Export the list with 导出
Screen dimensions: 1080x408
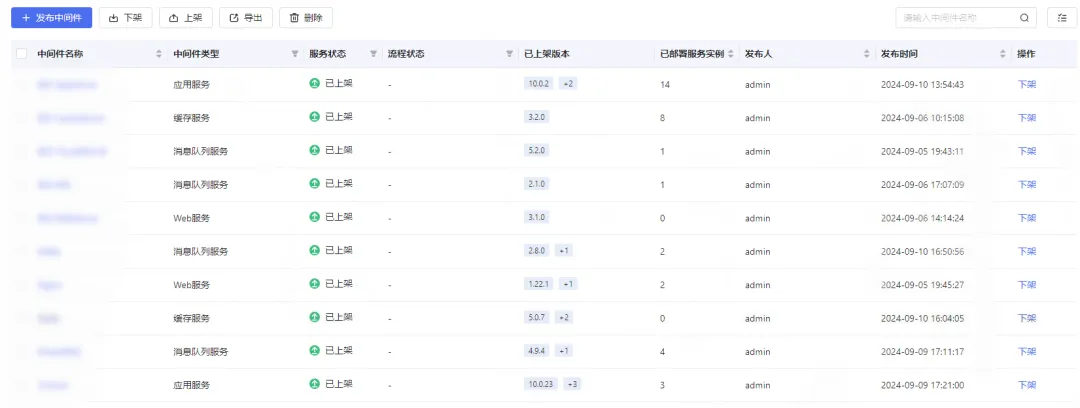click(x=245, y=18)
